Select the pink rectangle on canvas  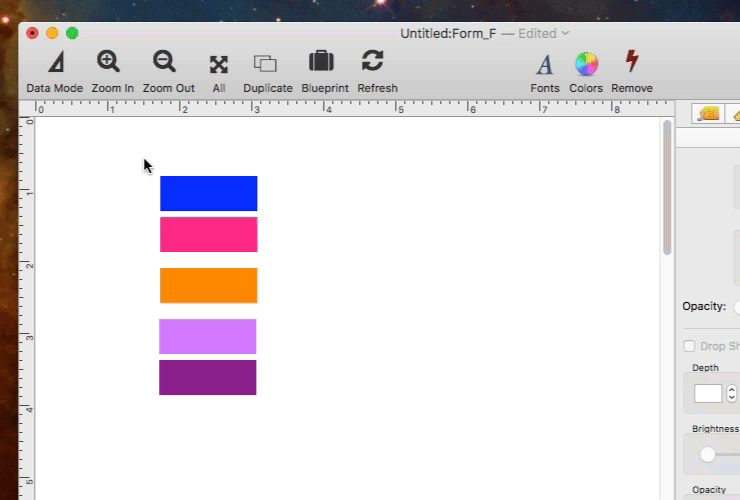pos(209,235)
